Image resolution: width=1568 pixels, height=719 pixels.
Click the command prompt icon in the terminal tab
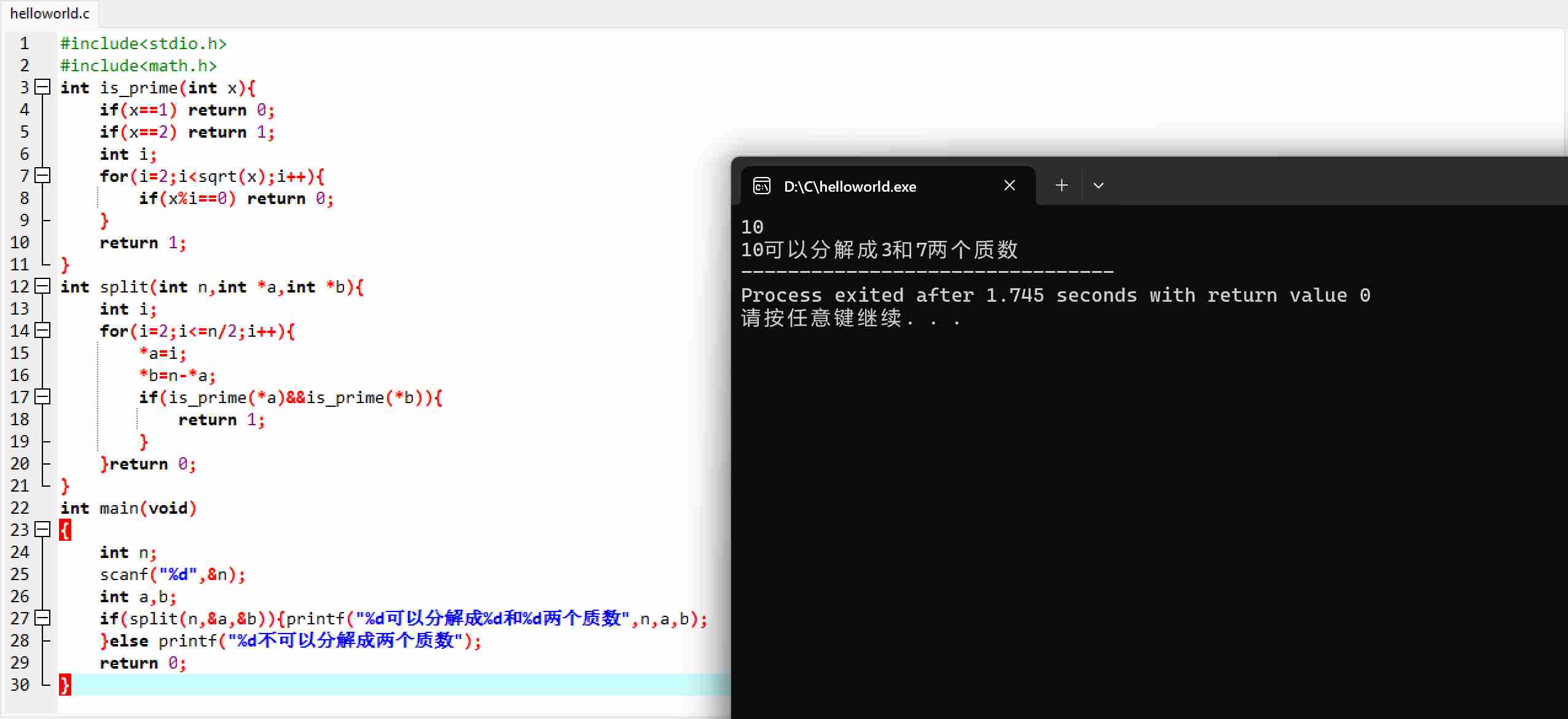pyautogui.click(x=762, y=186)
